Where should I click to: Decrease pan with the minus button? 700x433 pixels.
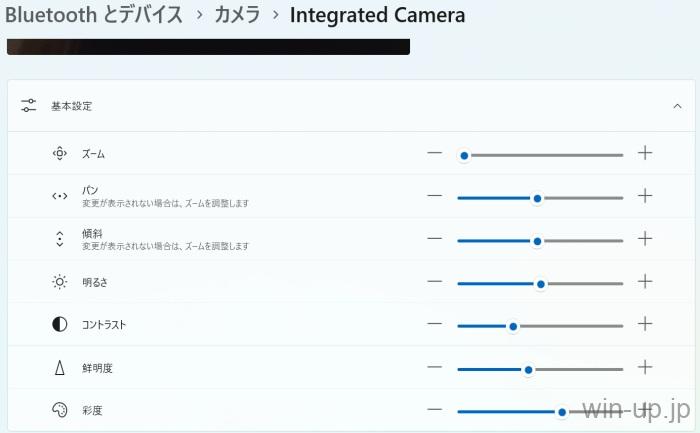(x=434, y=196)
